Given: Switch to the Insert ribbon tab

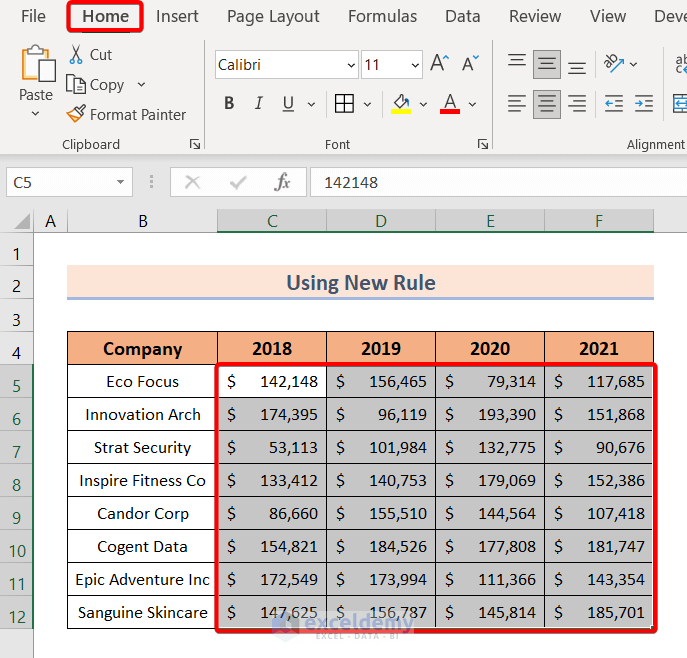Looking at the screenshot, I should (x=177, y=16).
